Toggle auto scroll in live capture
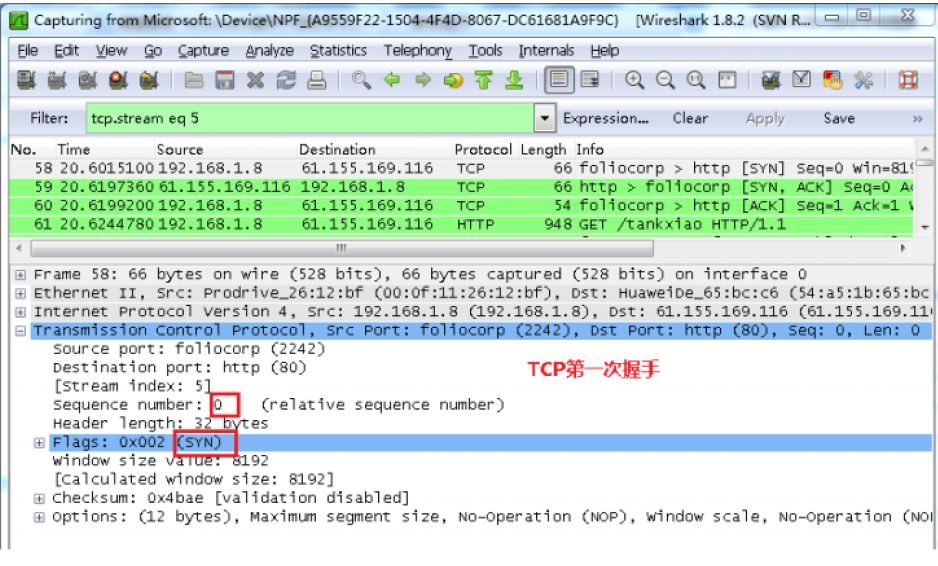 click(590, 80)
